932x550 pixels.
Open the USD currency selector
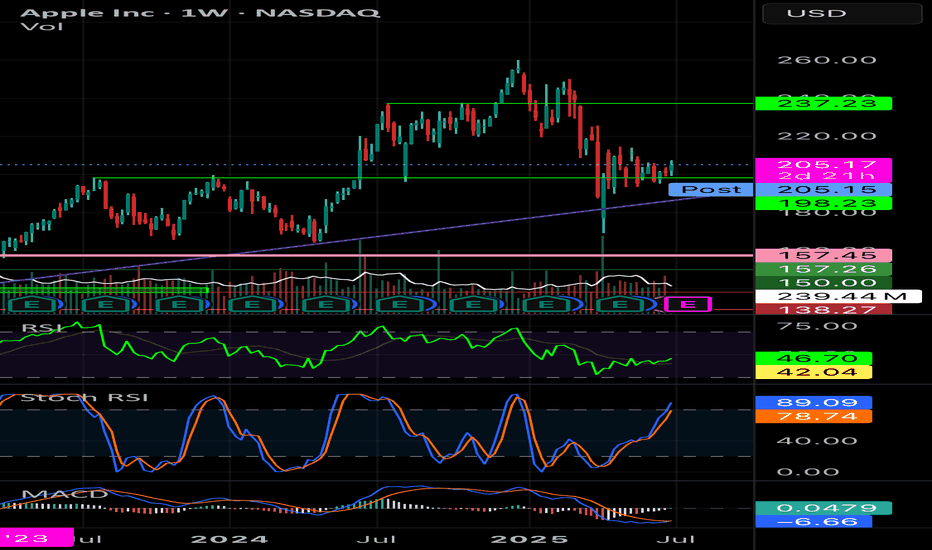tap(842, 13)
